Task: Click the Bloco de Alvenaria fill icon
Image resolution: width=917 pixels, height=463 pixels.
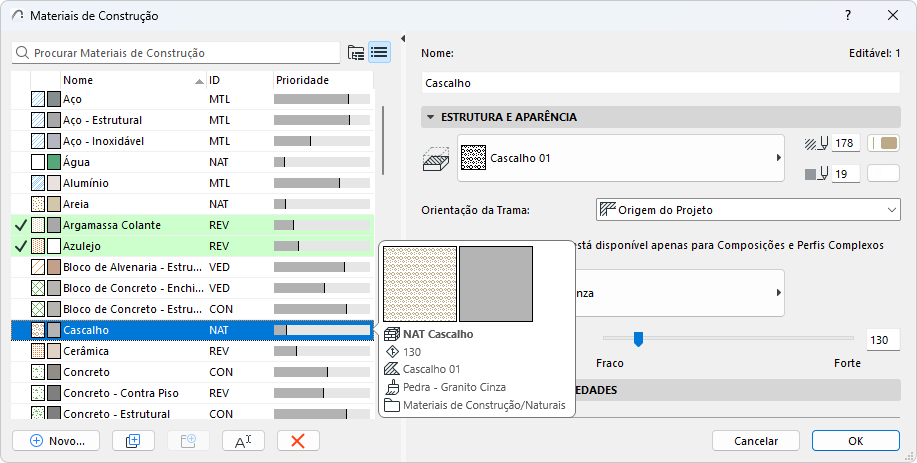Action: point(38,267)
